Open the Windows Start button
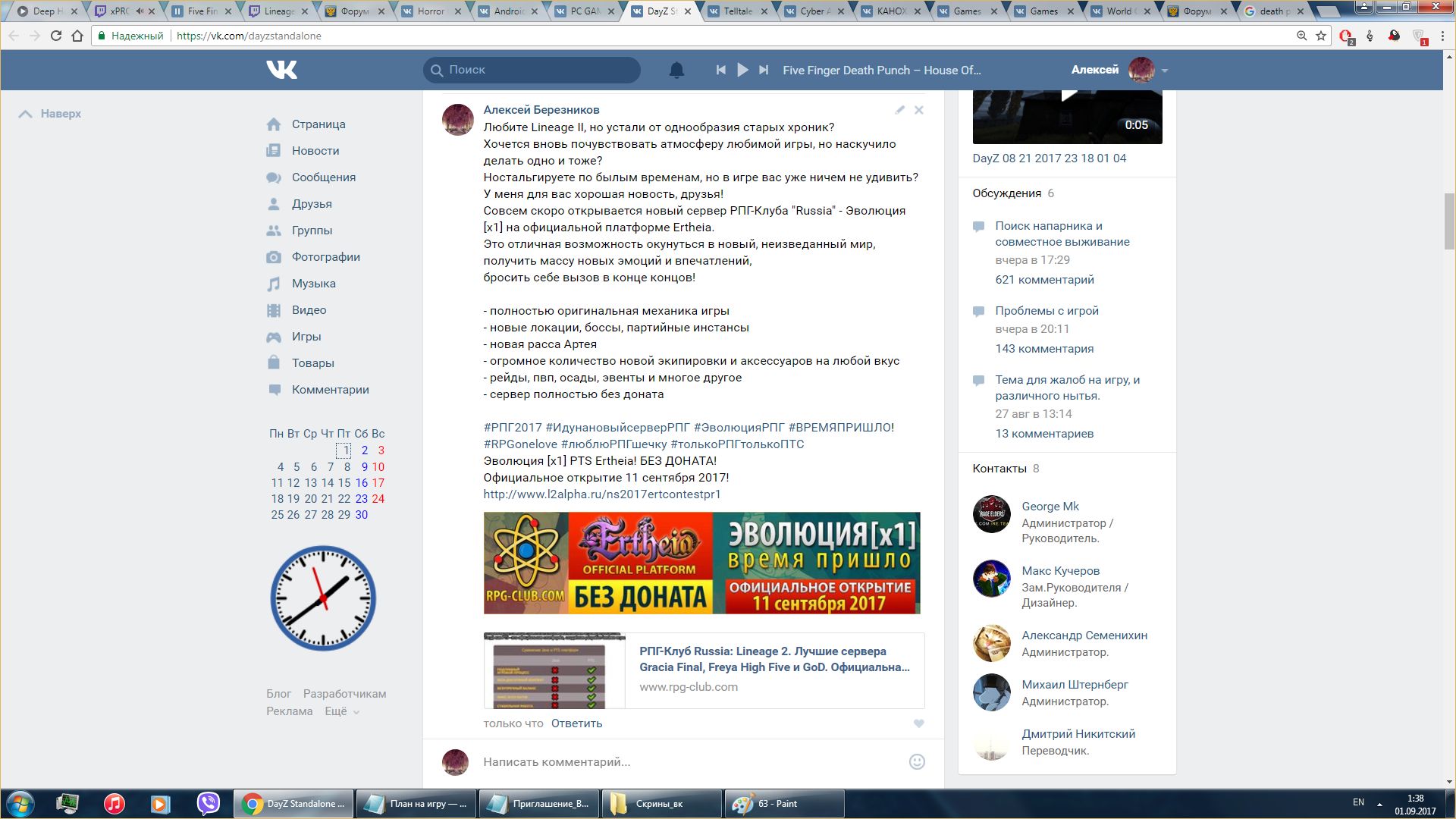 (20, 804)
